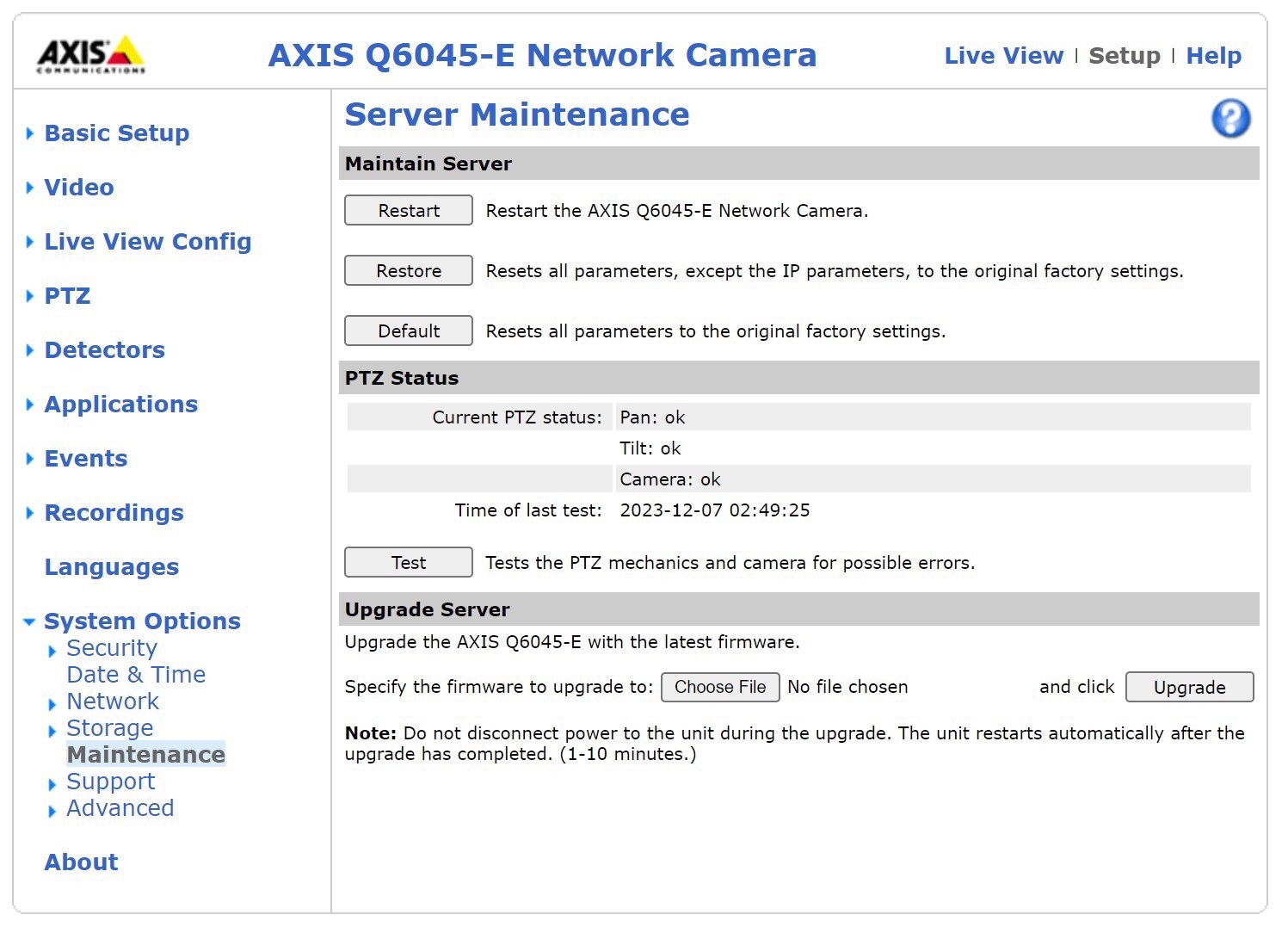
Task: Open Basic Setup section
Action: pyautogui.click(x=117, y=133)
